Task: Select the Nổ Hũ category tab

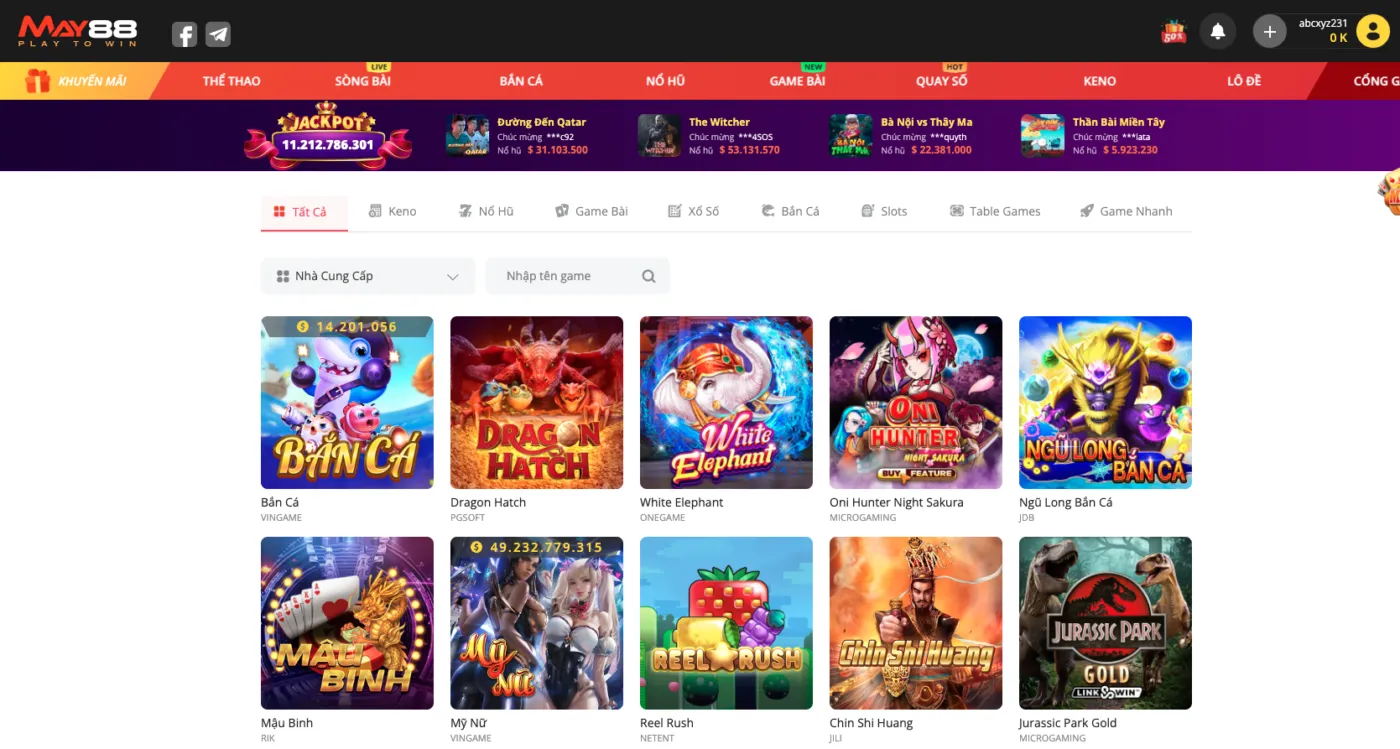Action: [x=486, y=211]
